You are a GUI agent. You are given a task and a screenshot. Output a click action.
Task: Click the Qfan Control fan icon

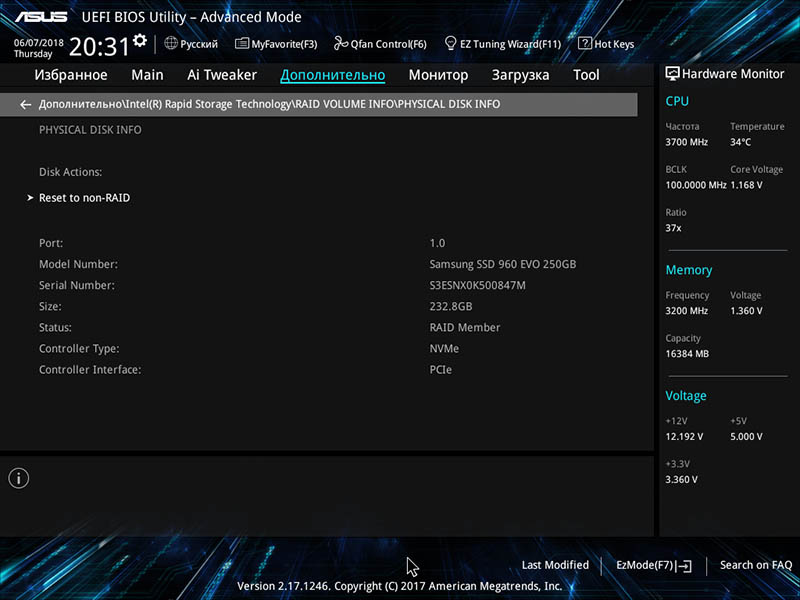click(x=341, y=43)
